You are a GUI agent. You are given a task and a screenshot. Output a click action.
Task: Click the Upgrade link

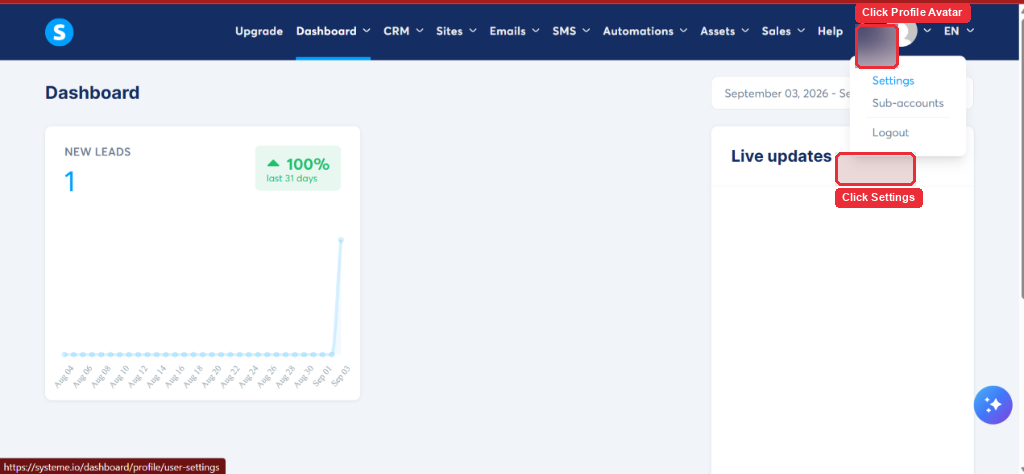point(259,31)
